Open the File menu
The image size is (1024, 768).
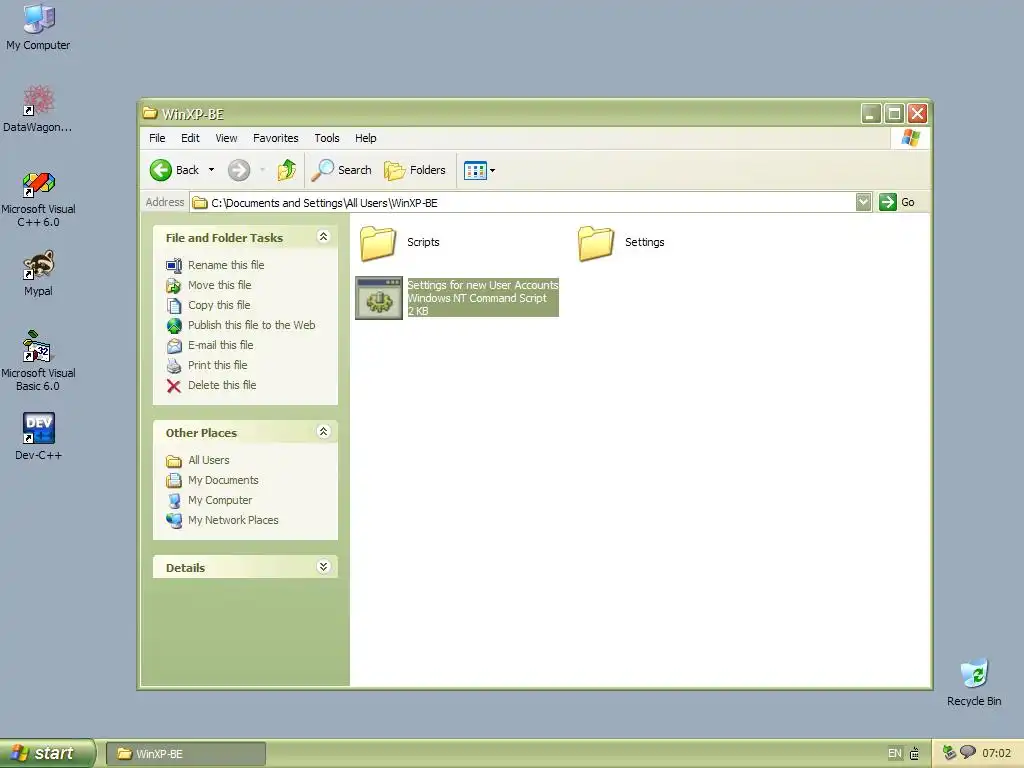(157, 138)
